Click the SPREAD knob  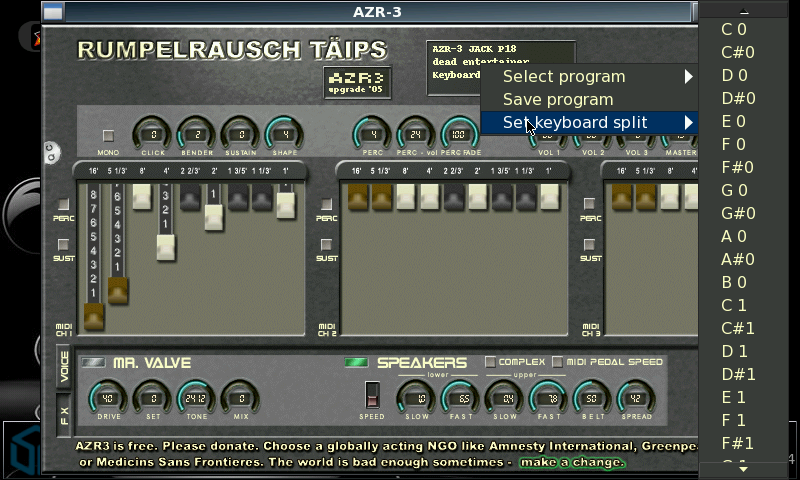[x=636, y=397]
